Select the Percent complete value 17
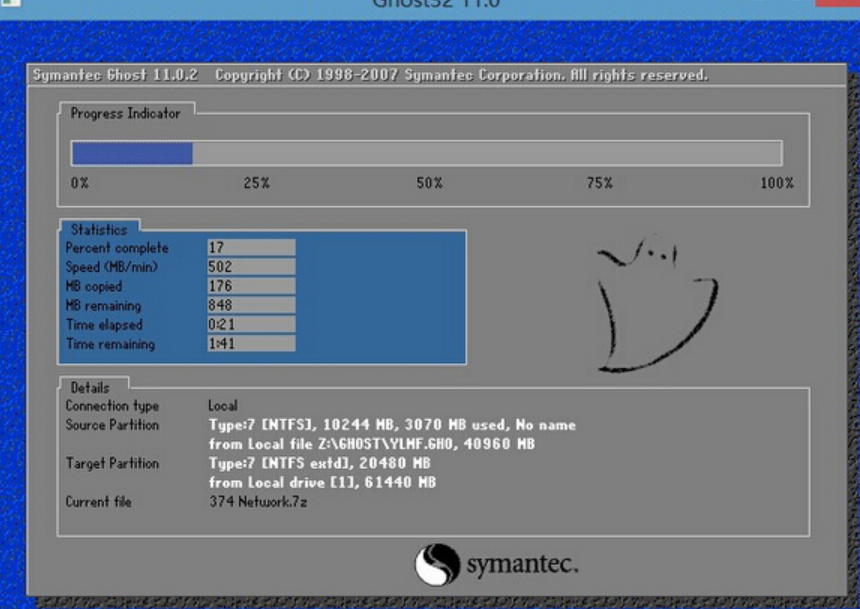This screenshot has height=609, width=860. tap(251, 247)
